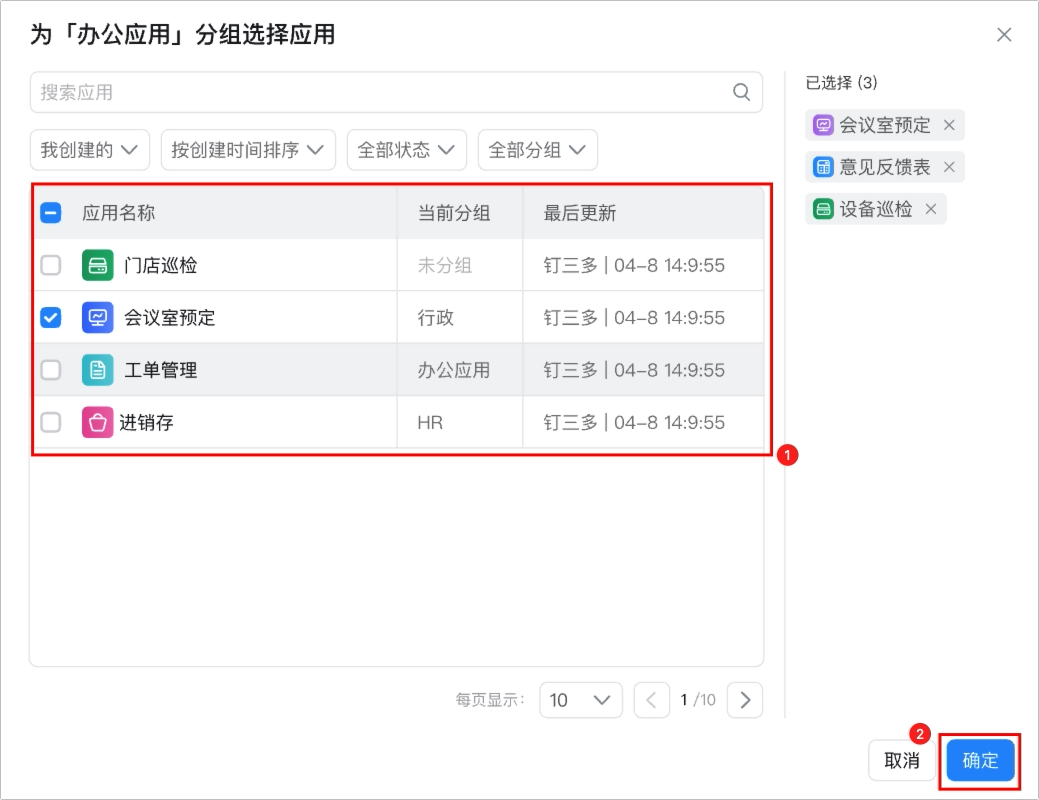Check the 进销存 row checkbox
This screenshot has height=800, width=1039.
(51, 422)
